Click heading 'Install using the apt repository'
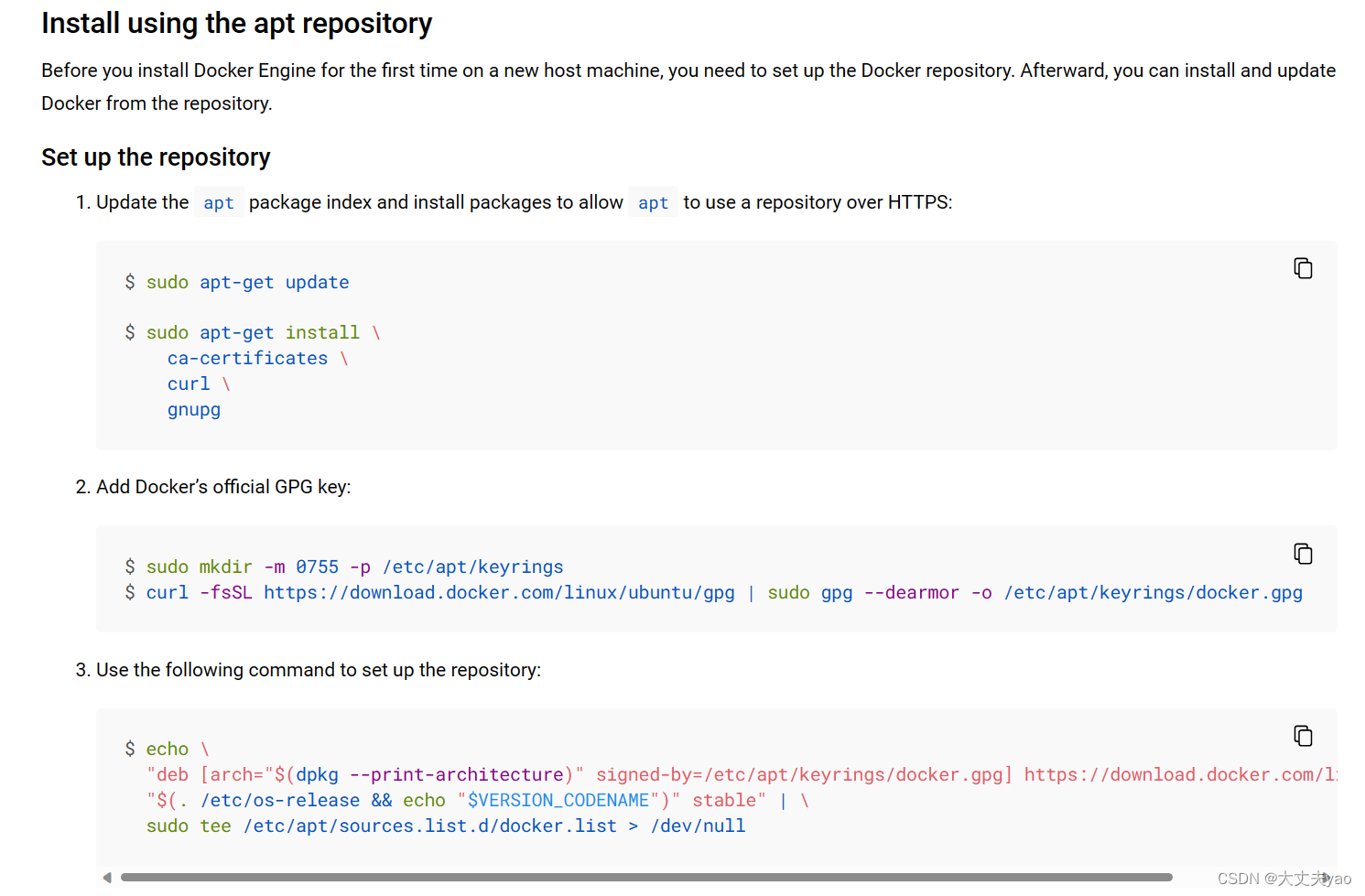The image size is (1365, 896). (236, 23)
